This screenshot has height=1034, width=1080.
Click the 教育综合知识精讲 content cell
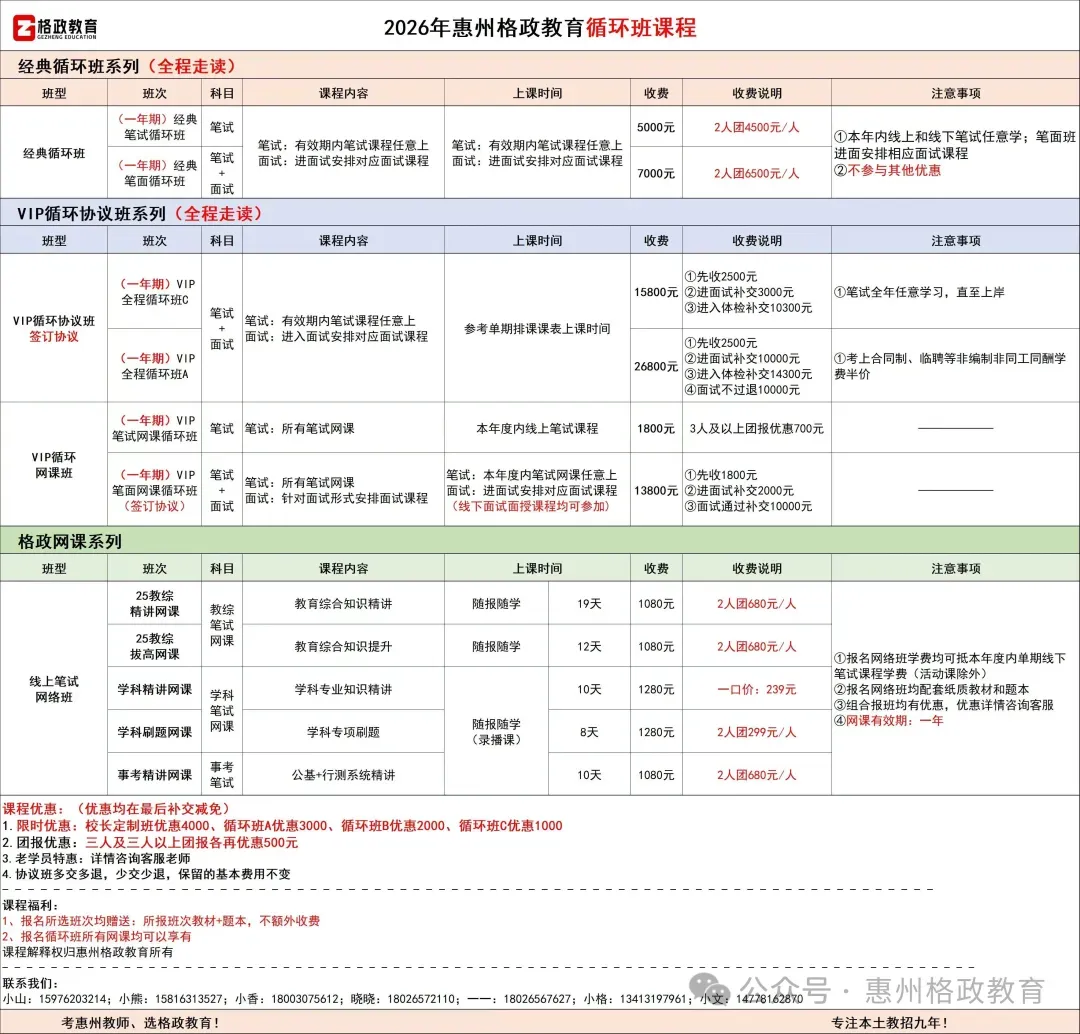click(x=343, y=603)
